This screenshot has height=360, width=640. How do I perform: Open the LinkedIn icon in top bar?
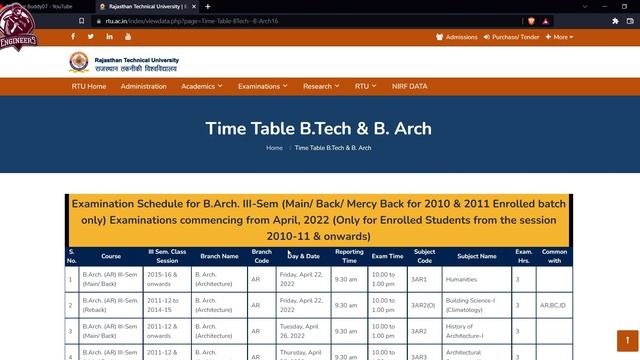[x=109, y=37]
